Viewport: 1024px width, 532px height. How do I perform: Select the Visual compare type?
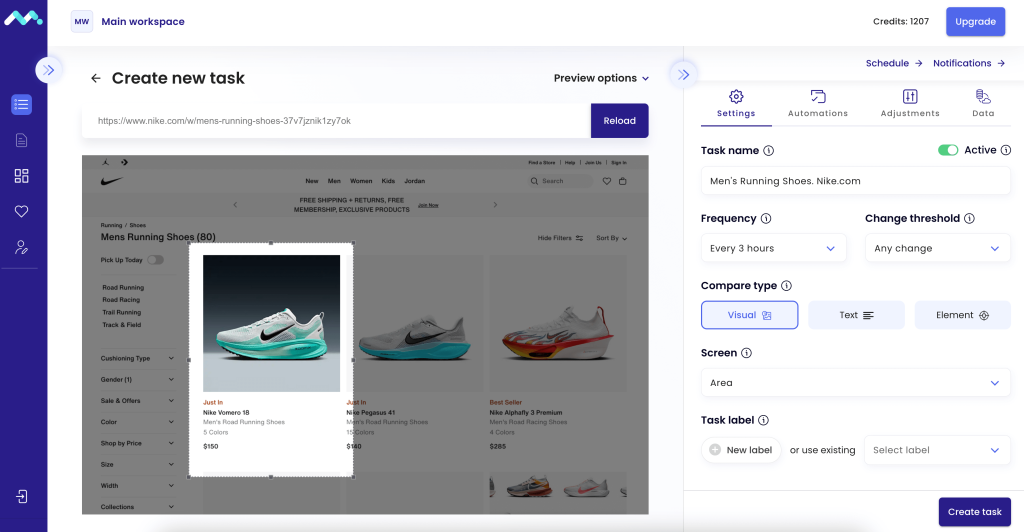pos(749,315)
